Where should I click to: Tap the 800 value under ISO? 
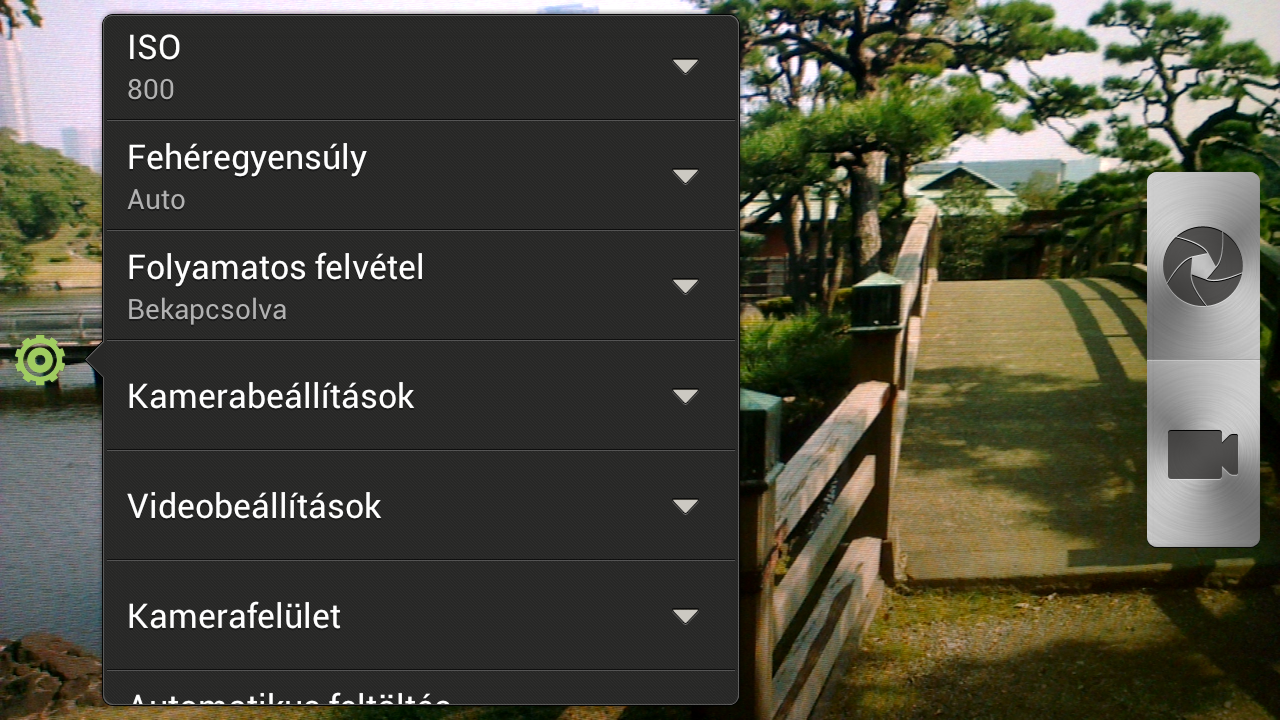[x=151, y=90]
